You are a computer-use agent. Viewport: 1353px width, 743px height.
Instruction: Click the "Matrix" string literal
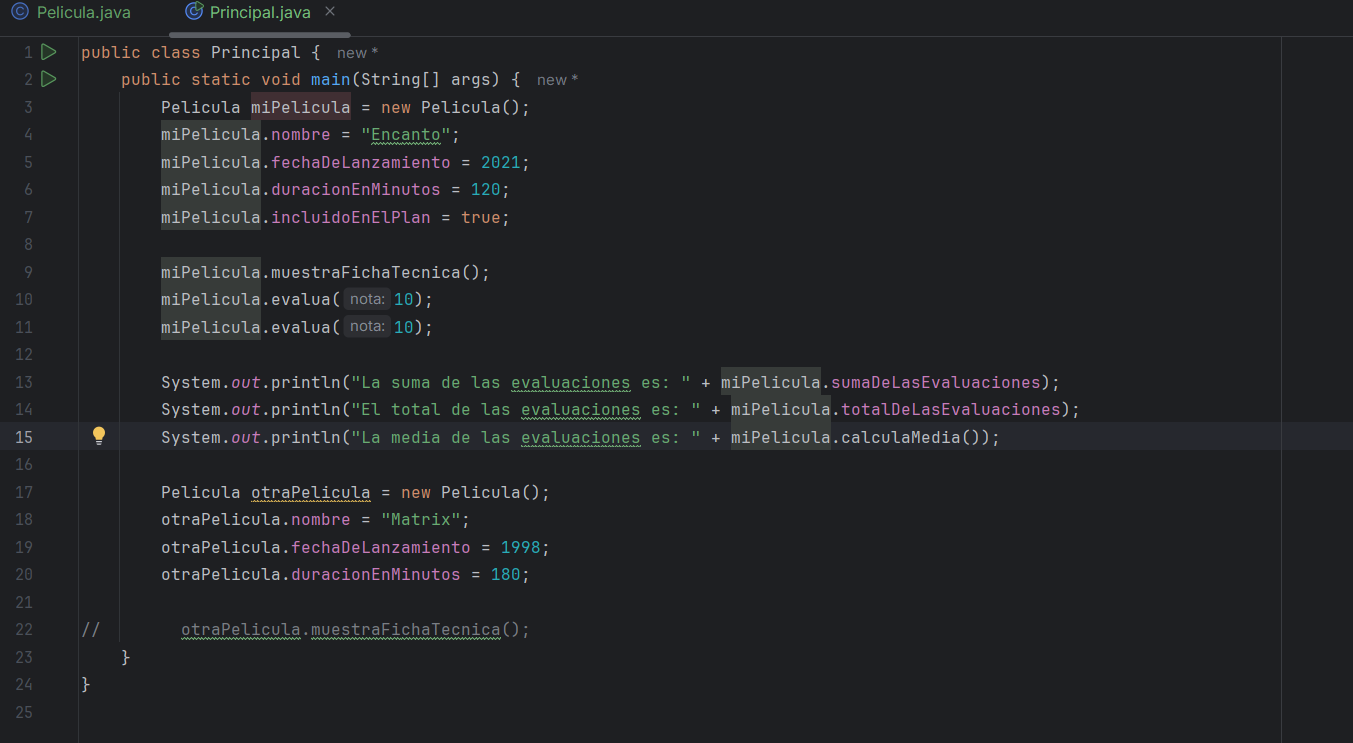tap(420, 520)
